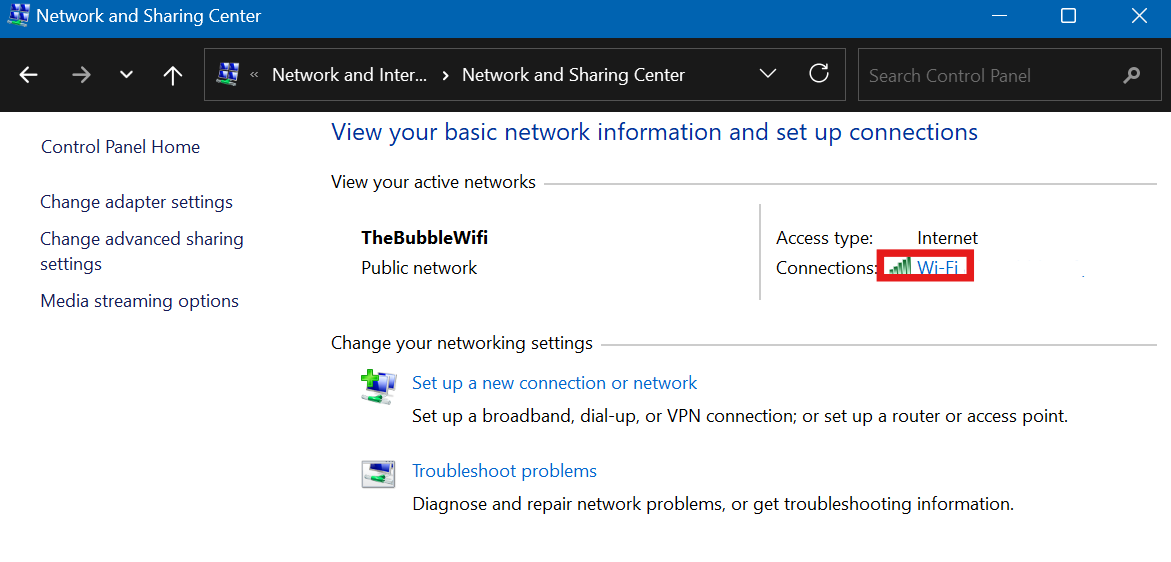Select the TheBubbleWifi network name
The width and height of the screenshot is (1171, 562).
point(425,238)
